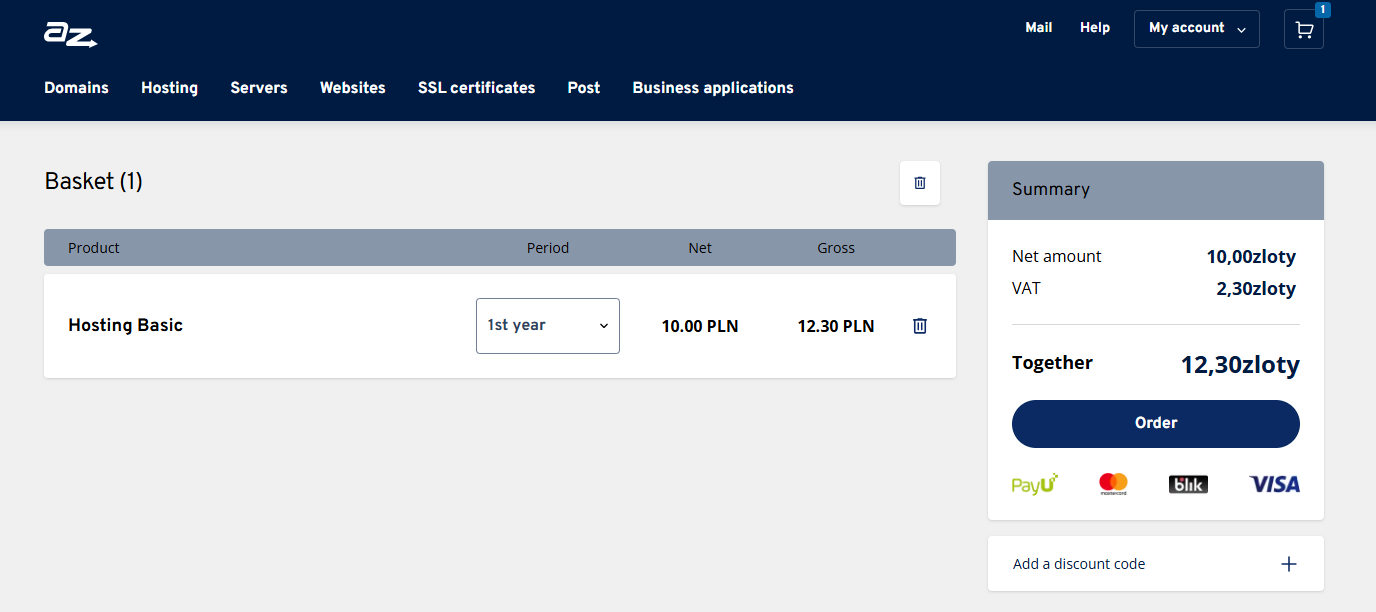Open the Servers menu
The image size is (1376, 612).
pyautogui.click(x=259, y=88)
